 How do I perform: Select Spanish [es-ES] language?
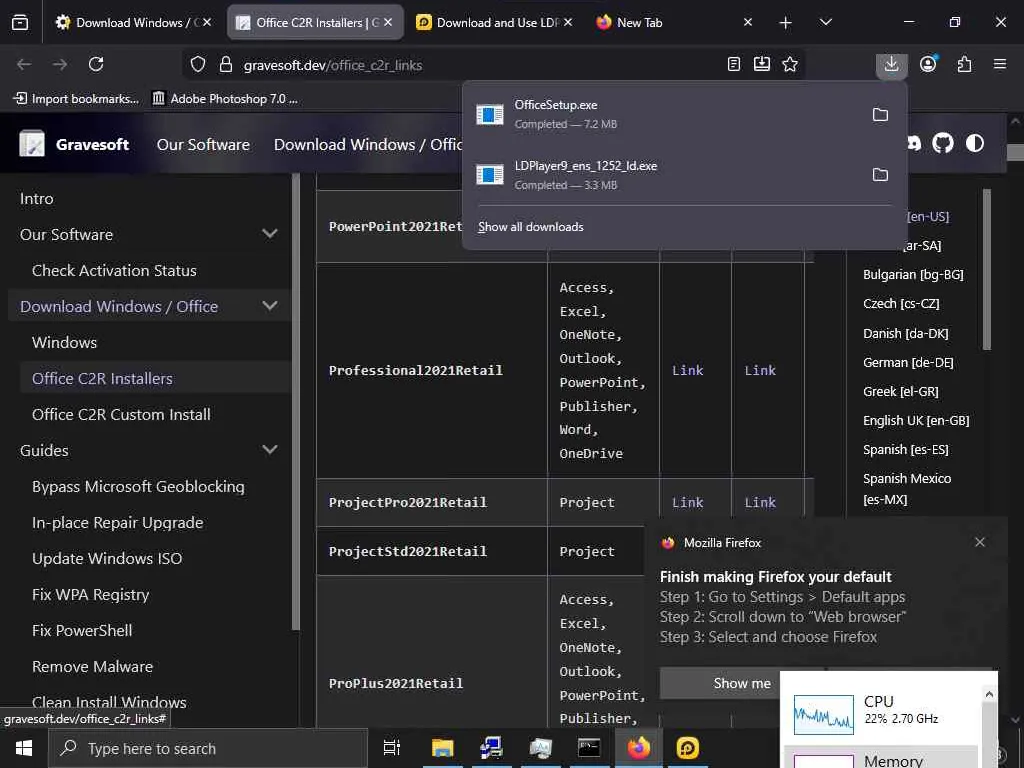click(x=906, y=449)
